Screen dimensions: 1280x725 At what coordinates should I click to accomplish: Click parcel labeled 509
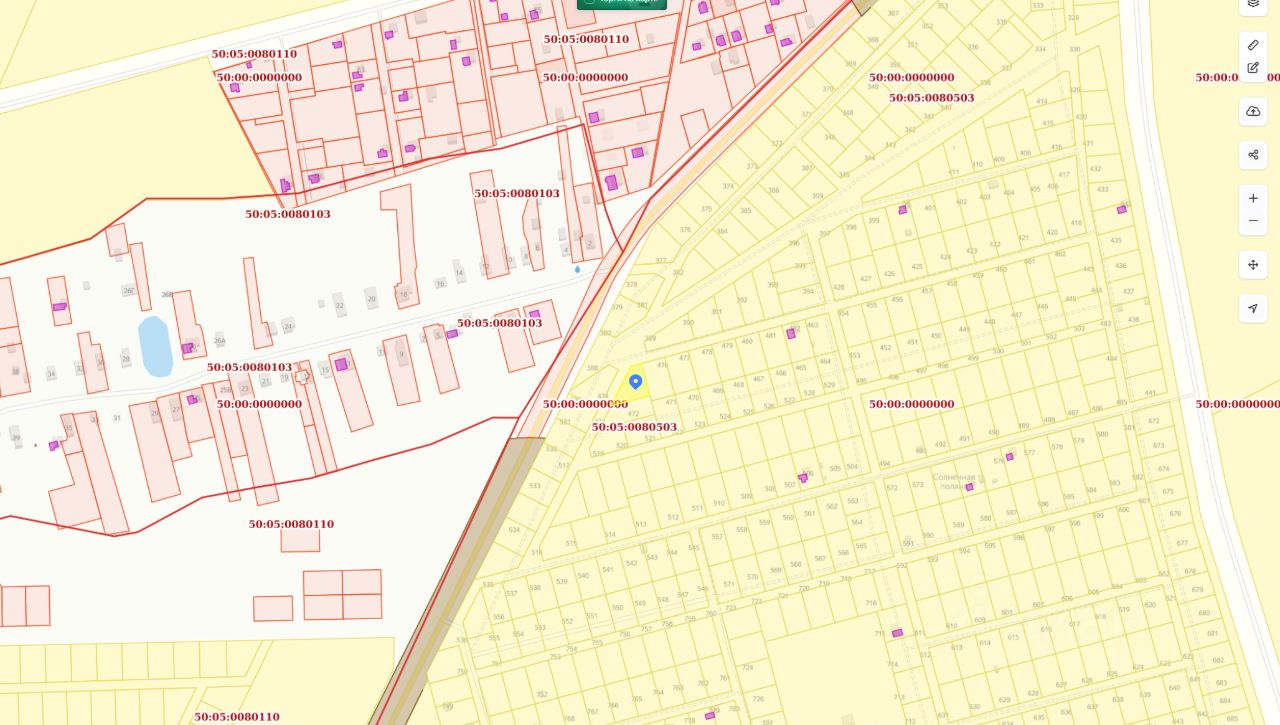(746, 497)
